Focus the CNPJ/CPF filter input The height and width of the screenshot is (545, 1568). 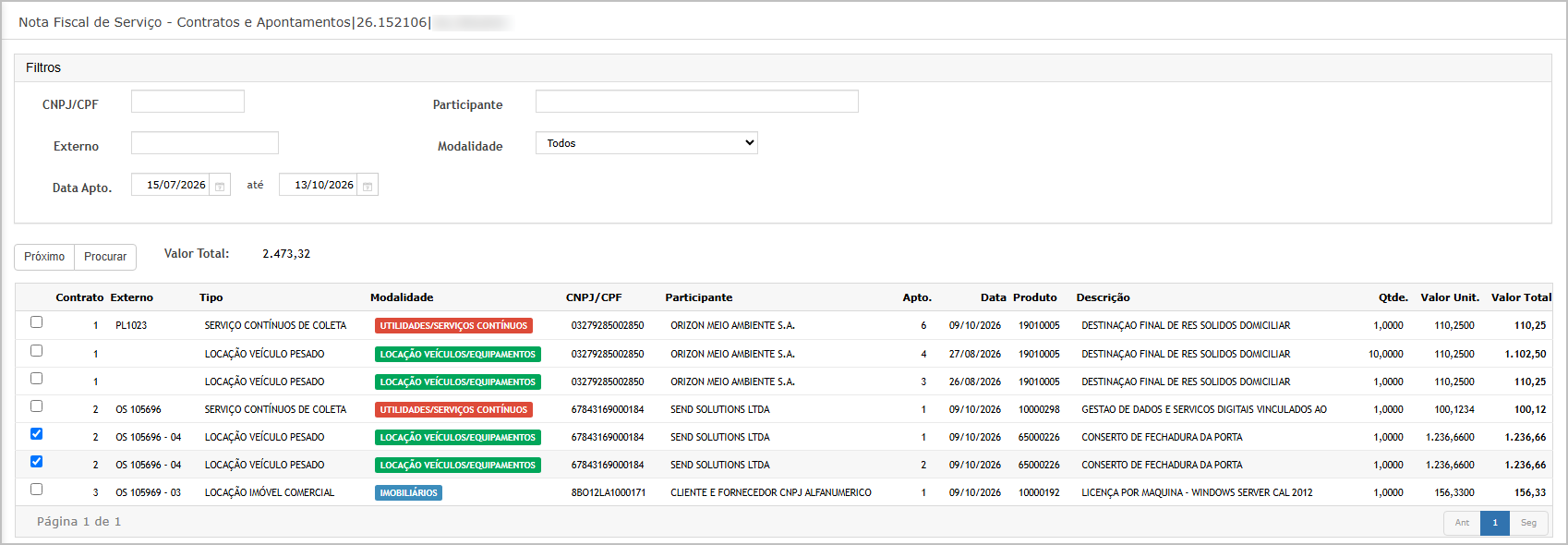pyautogui.click(x=187, y=102)
